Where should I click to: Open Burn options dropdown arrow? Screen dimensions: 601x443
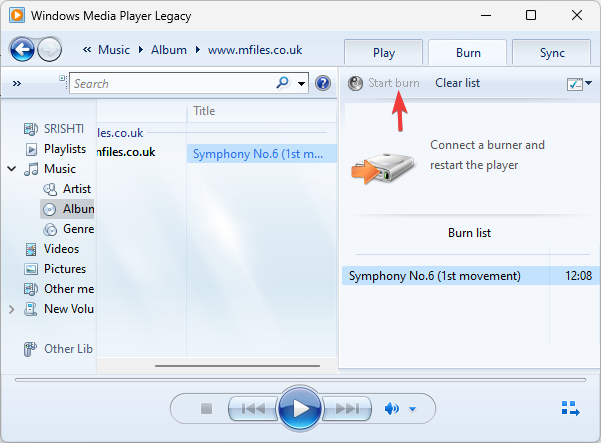[588, 83]
